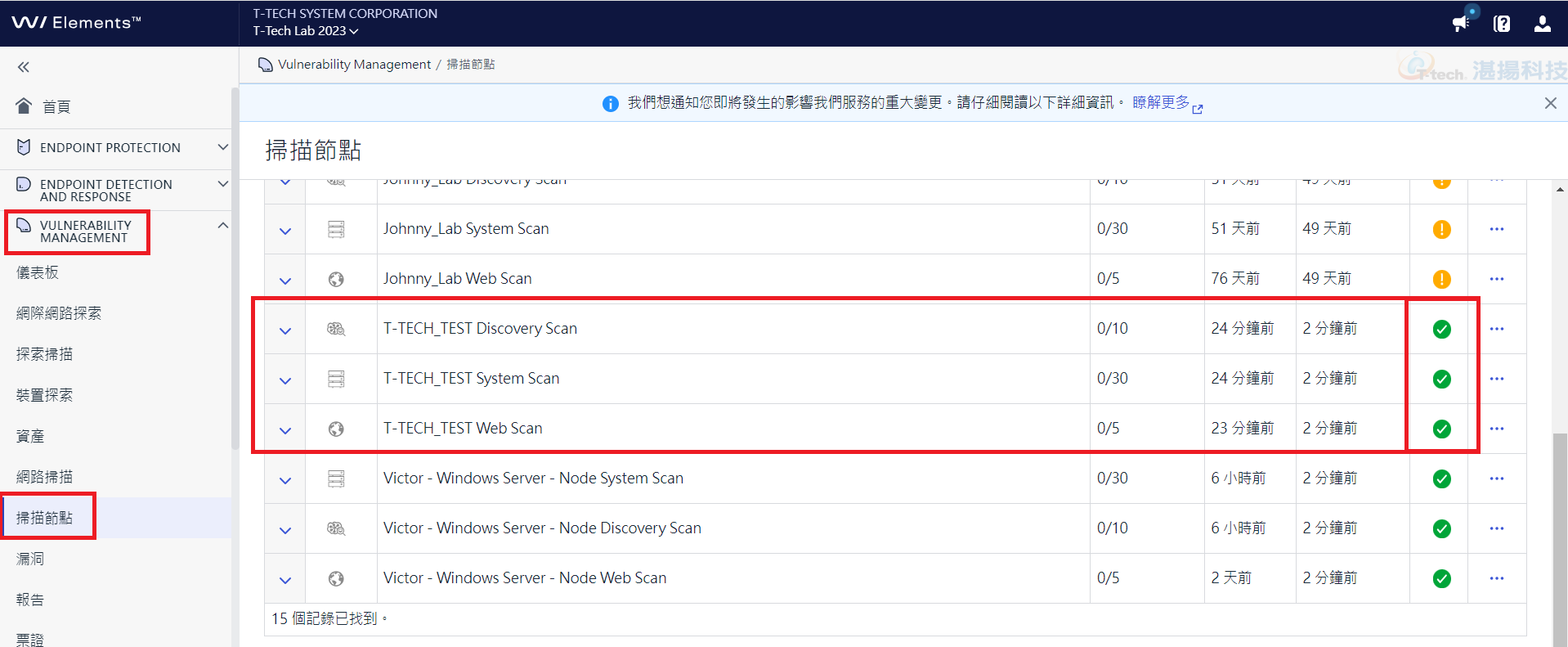Screen dimensions: 1568x647
Task: Click the breadcrumb Vulnerability Management icon
Action: [265, 65]
